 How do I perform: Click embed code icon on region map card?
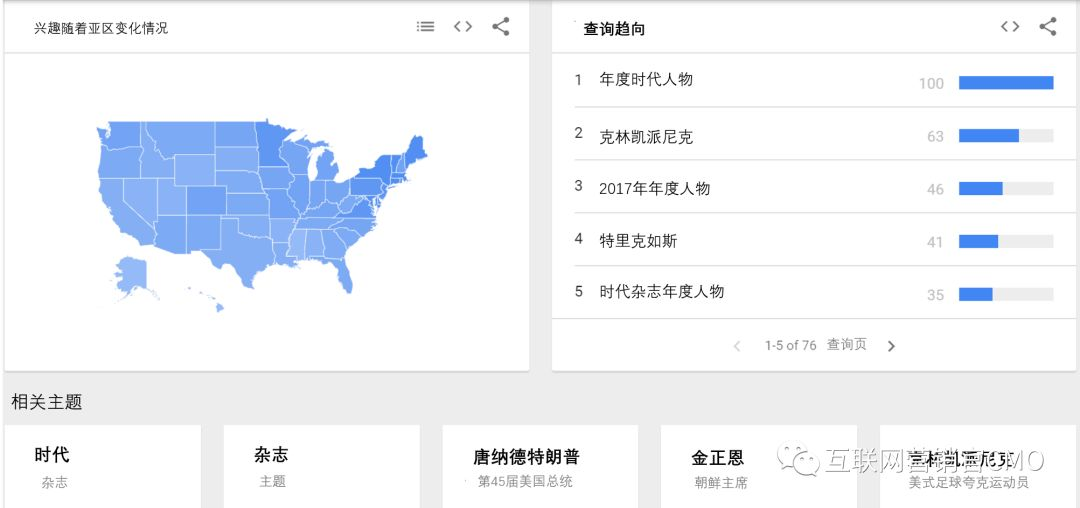click(x=463, y=27)
